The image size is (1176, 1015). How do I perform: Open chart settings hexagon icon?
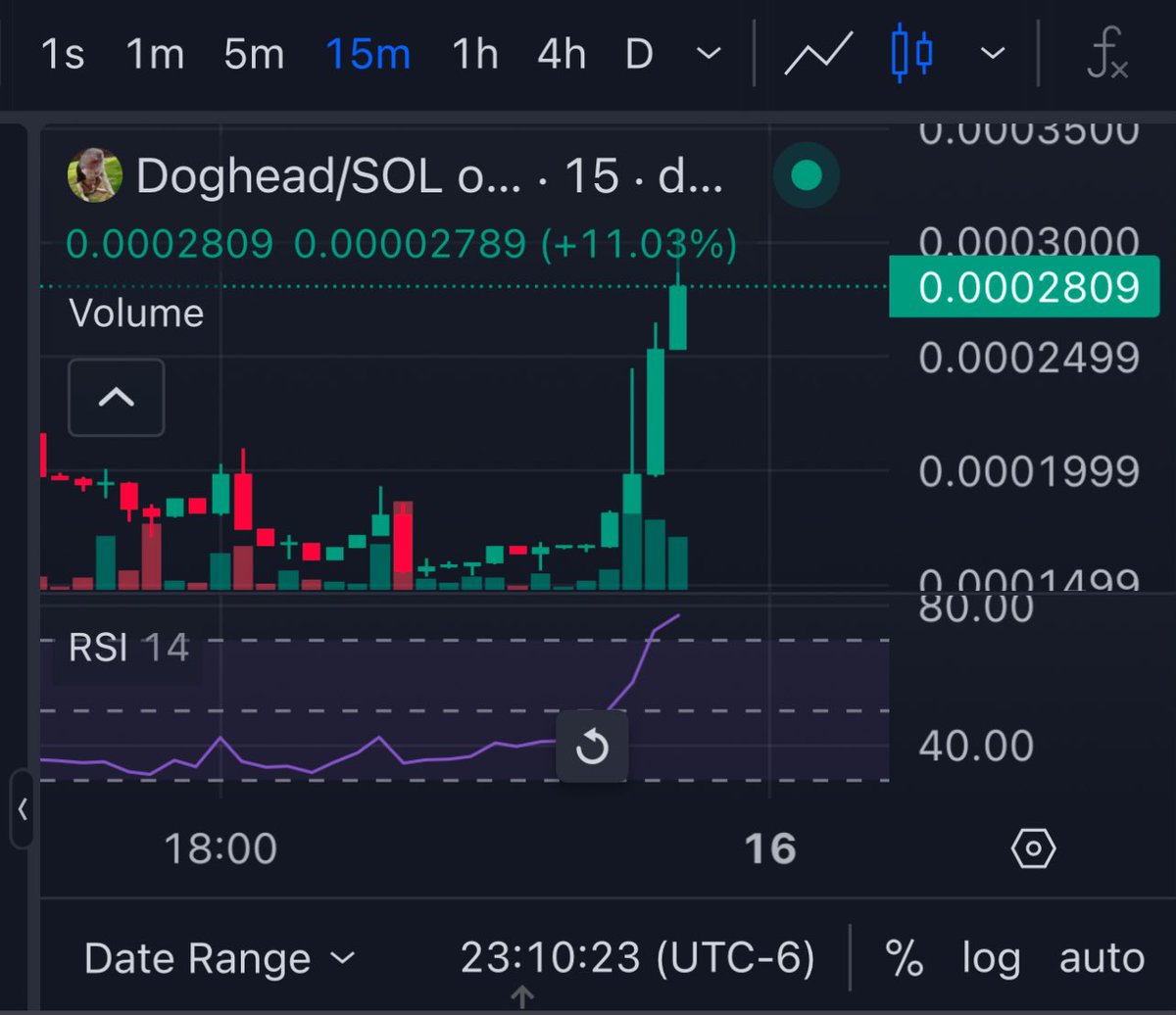click(1033, 848)
